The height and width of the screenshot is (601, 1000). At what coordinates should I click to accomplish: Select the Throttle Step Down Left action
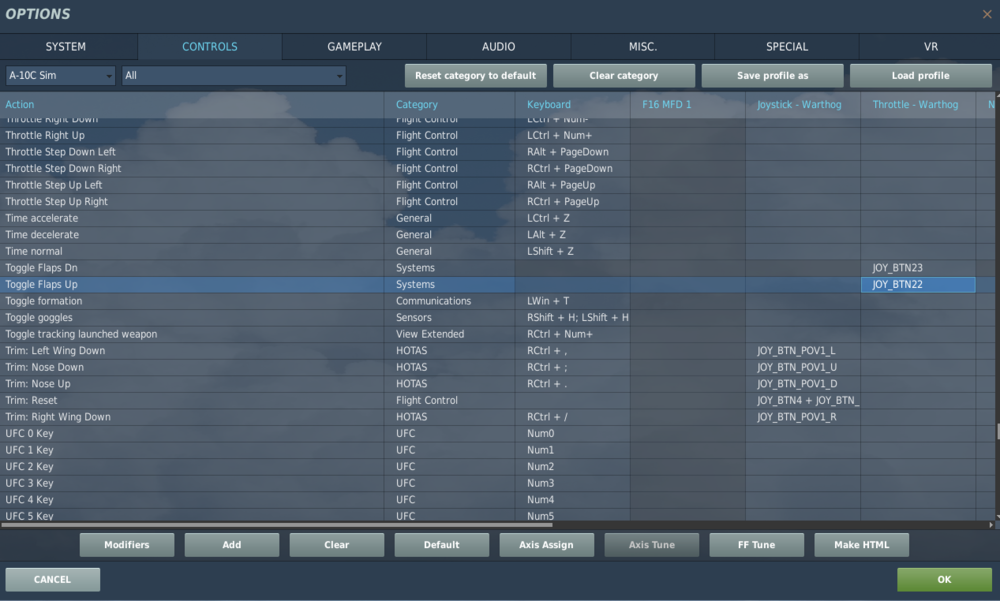click(191, 152)
